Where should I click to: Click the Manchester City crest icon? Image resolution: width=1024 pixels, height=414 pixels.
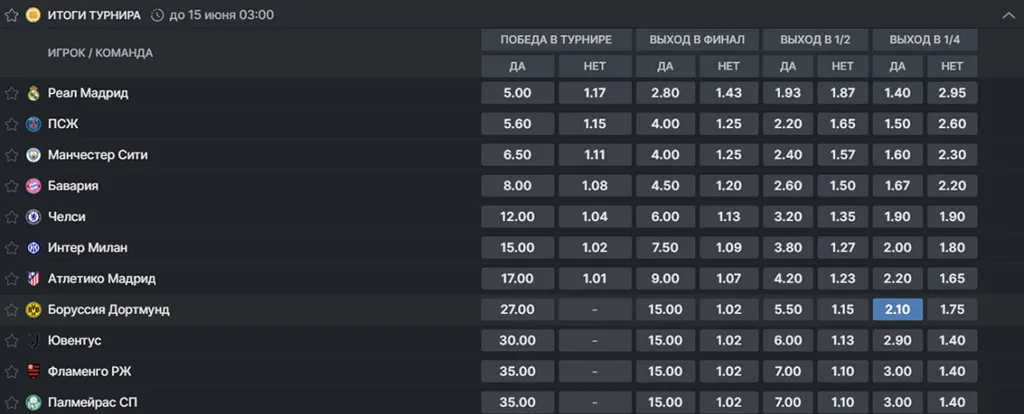point(33,155)
